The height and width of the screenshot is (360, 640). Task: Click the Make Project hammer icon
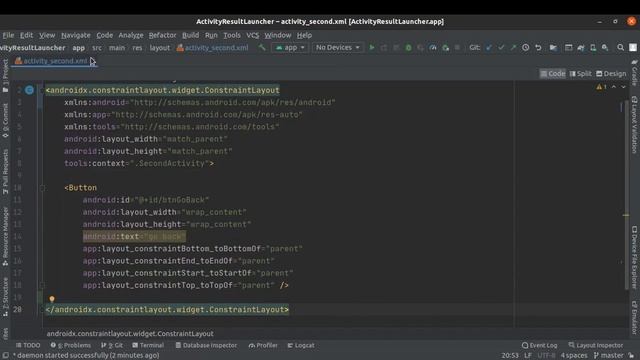click(262, 48)
